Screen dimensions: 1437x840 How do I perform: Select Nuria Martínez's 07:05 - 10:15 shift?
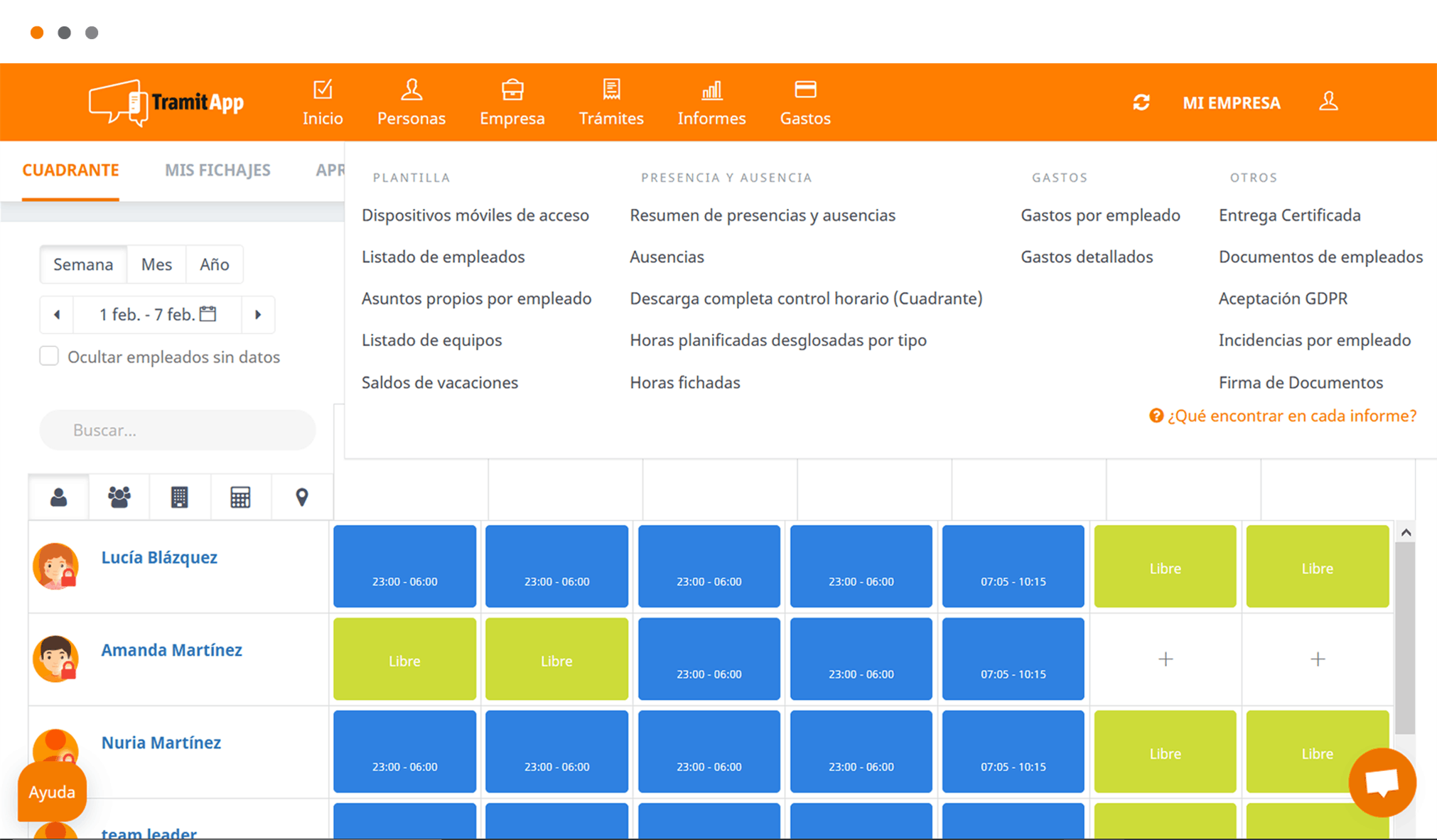1013,751
